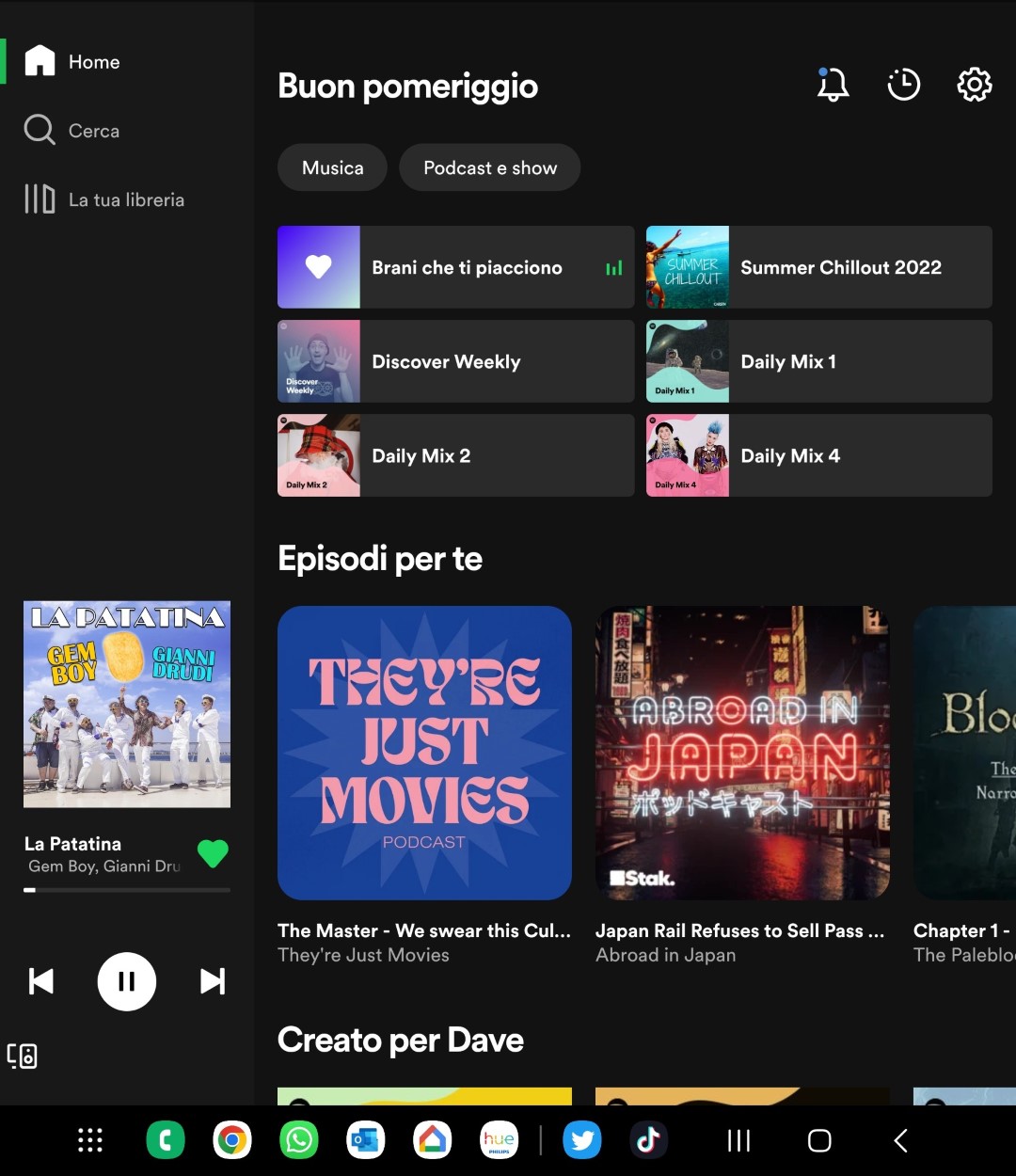Open connect to a device icon
The width and height of the screenshot is (1016, 1176).
(x=23, y=1056)
